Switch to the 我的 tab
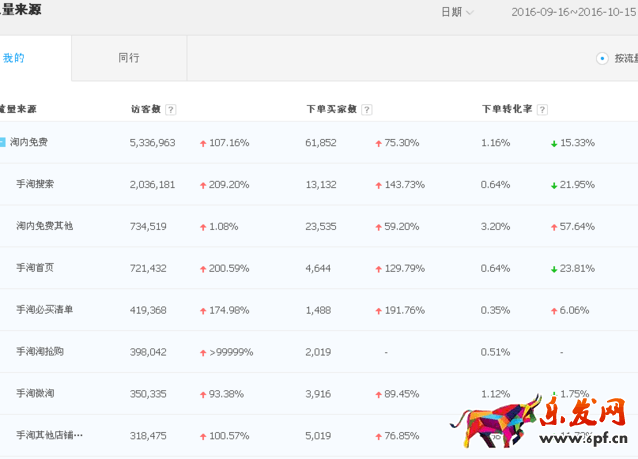Image resolution: width=638 pixels, height=459 pixels. (14, 58)
